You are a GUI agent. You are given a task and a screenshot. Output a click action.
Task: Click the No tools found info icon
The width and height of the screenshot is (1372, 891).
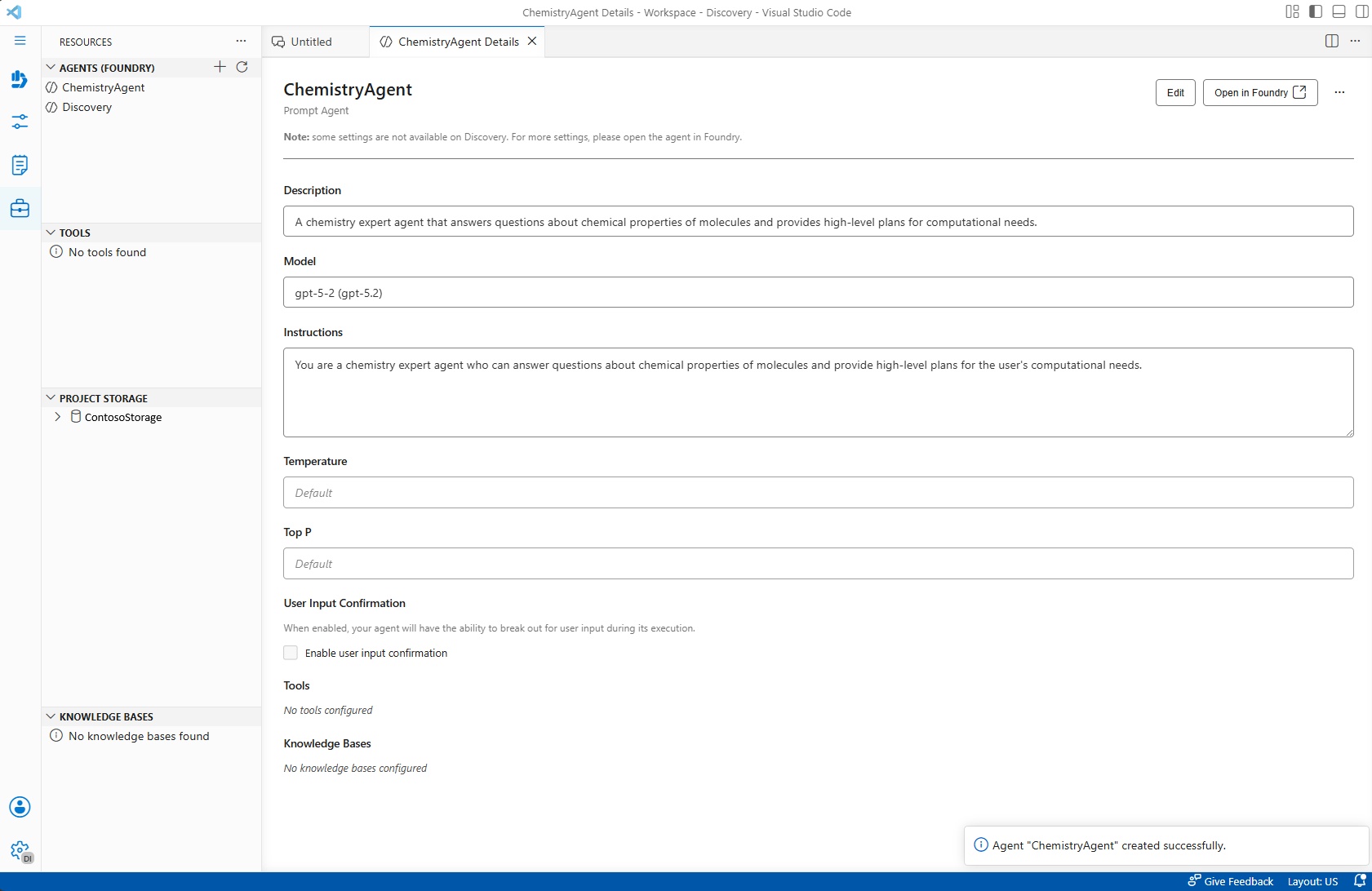point(56,252)
